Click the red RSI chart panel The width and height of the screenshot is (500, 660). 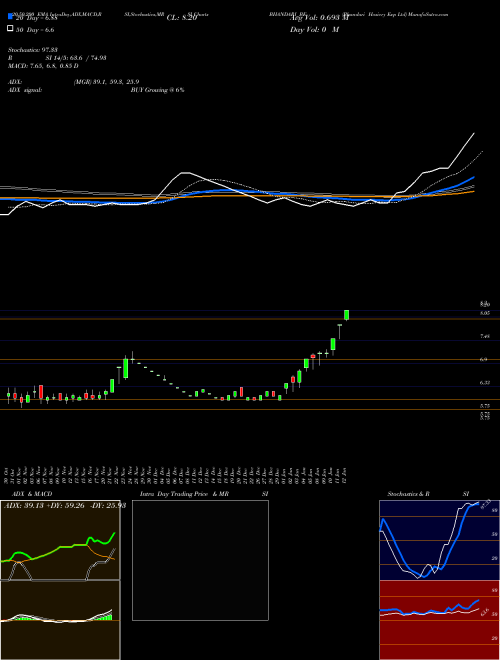click(439, 620)
